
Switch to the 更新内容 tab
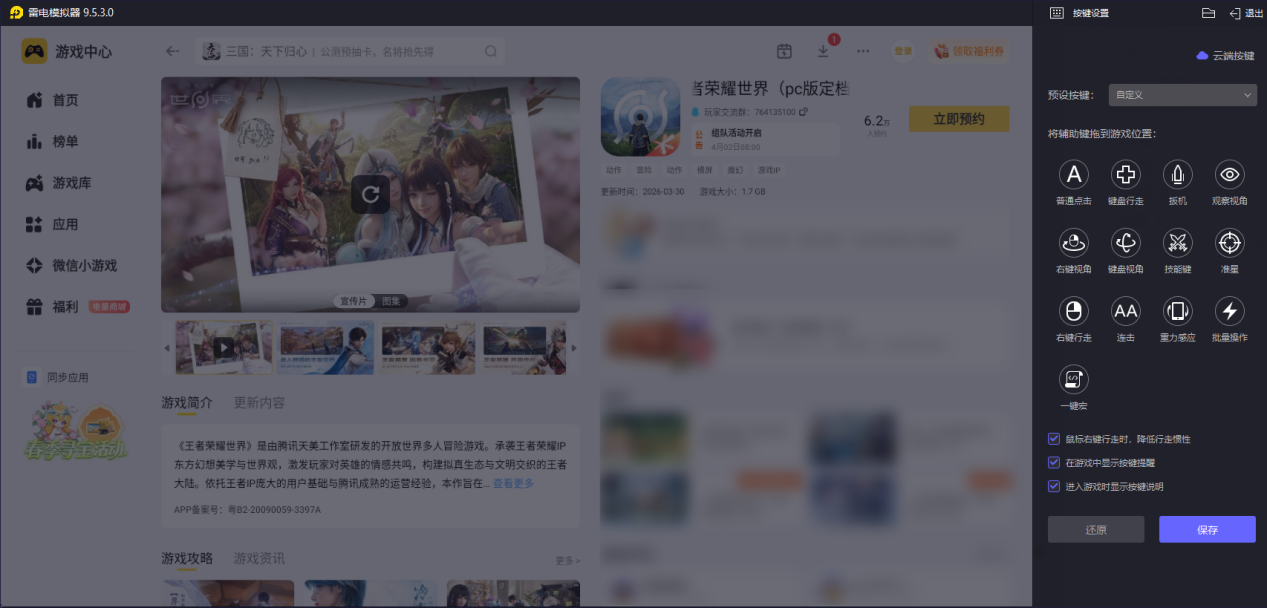pyautogui.click(x=259, y=403)
